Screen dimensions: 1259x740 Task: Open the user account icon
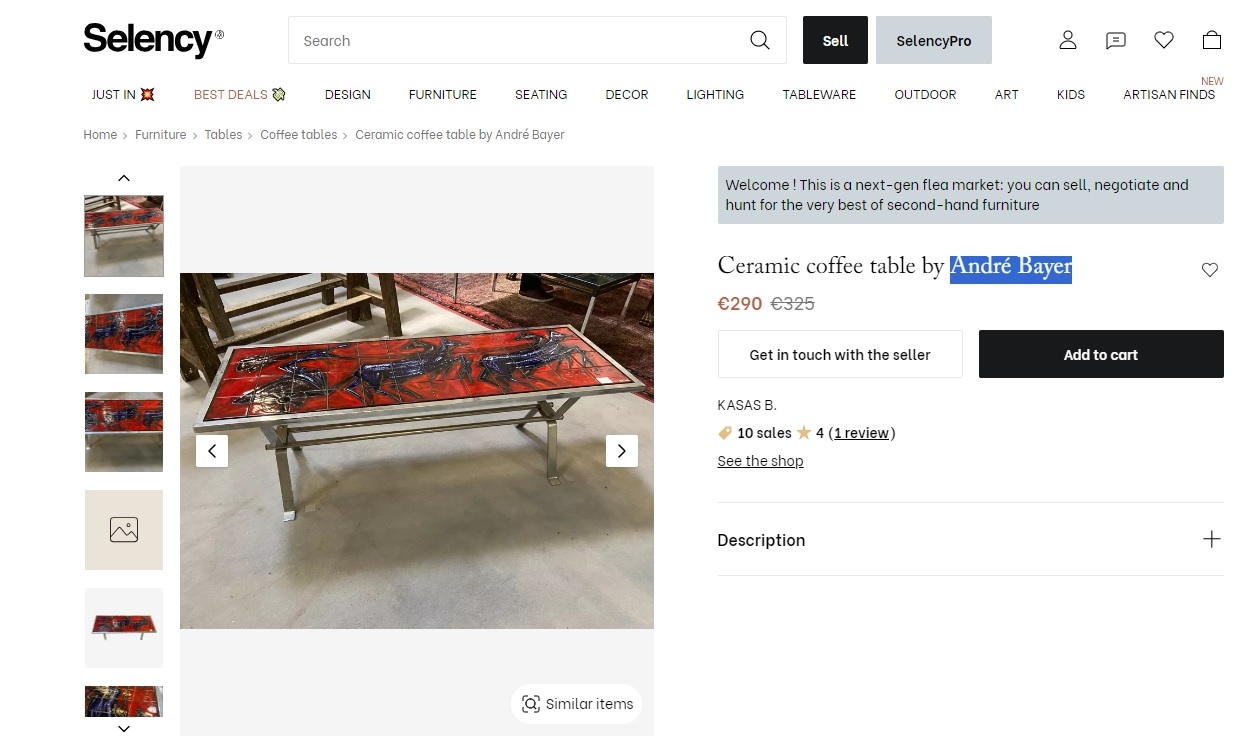[1068, 40]
